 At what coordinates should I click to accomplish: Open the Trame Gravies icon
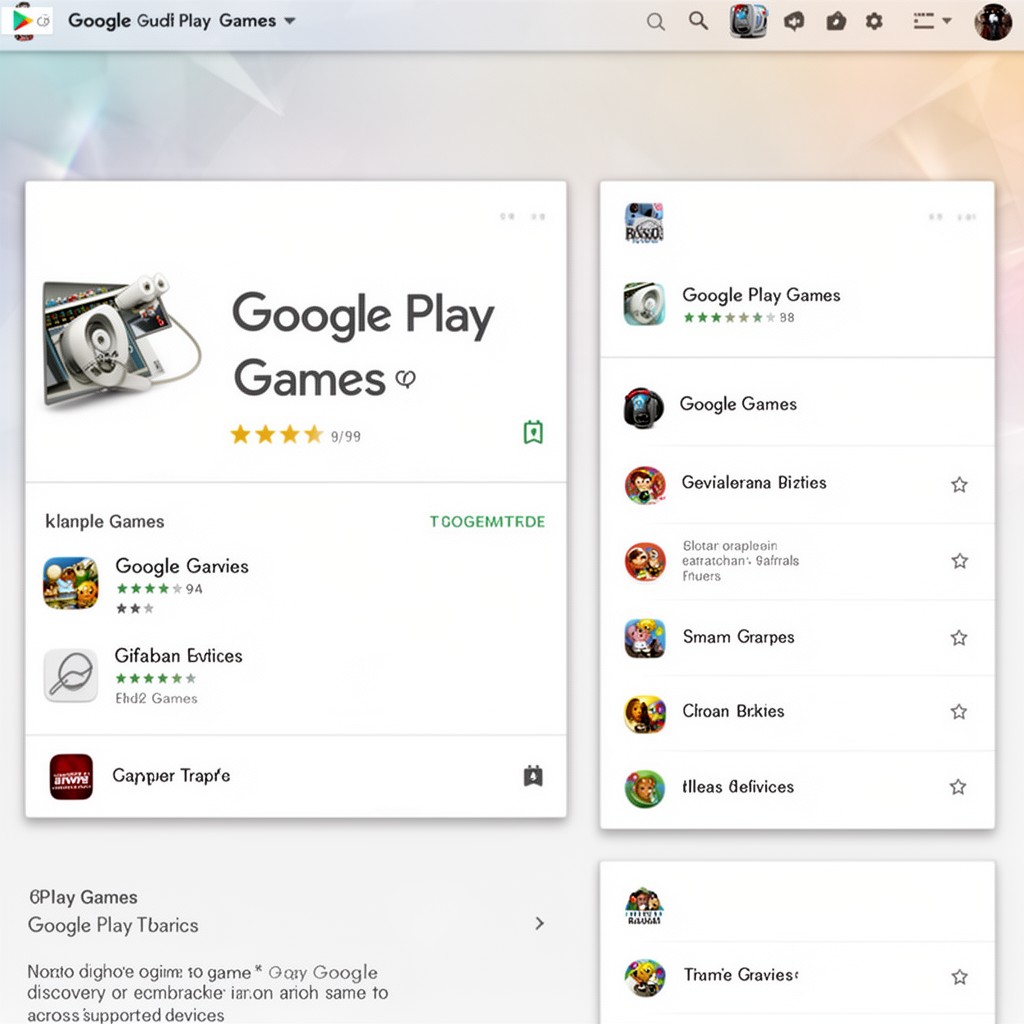point(645,977)
